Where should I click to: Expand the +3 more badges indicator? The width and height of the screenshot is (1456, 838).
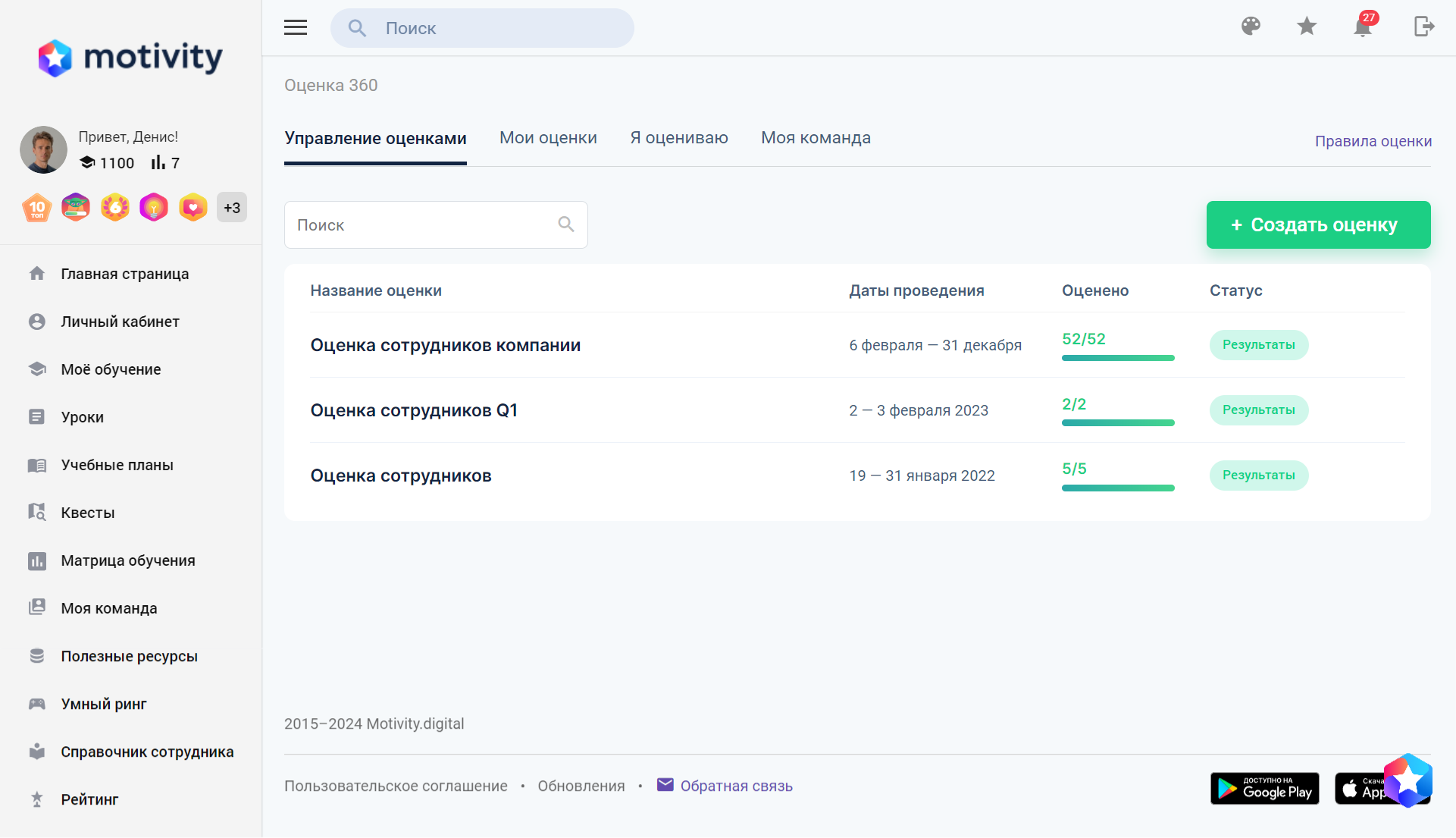tap(232, 208)
